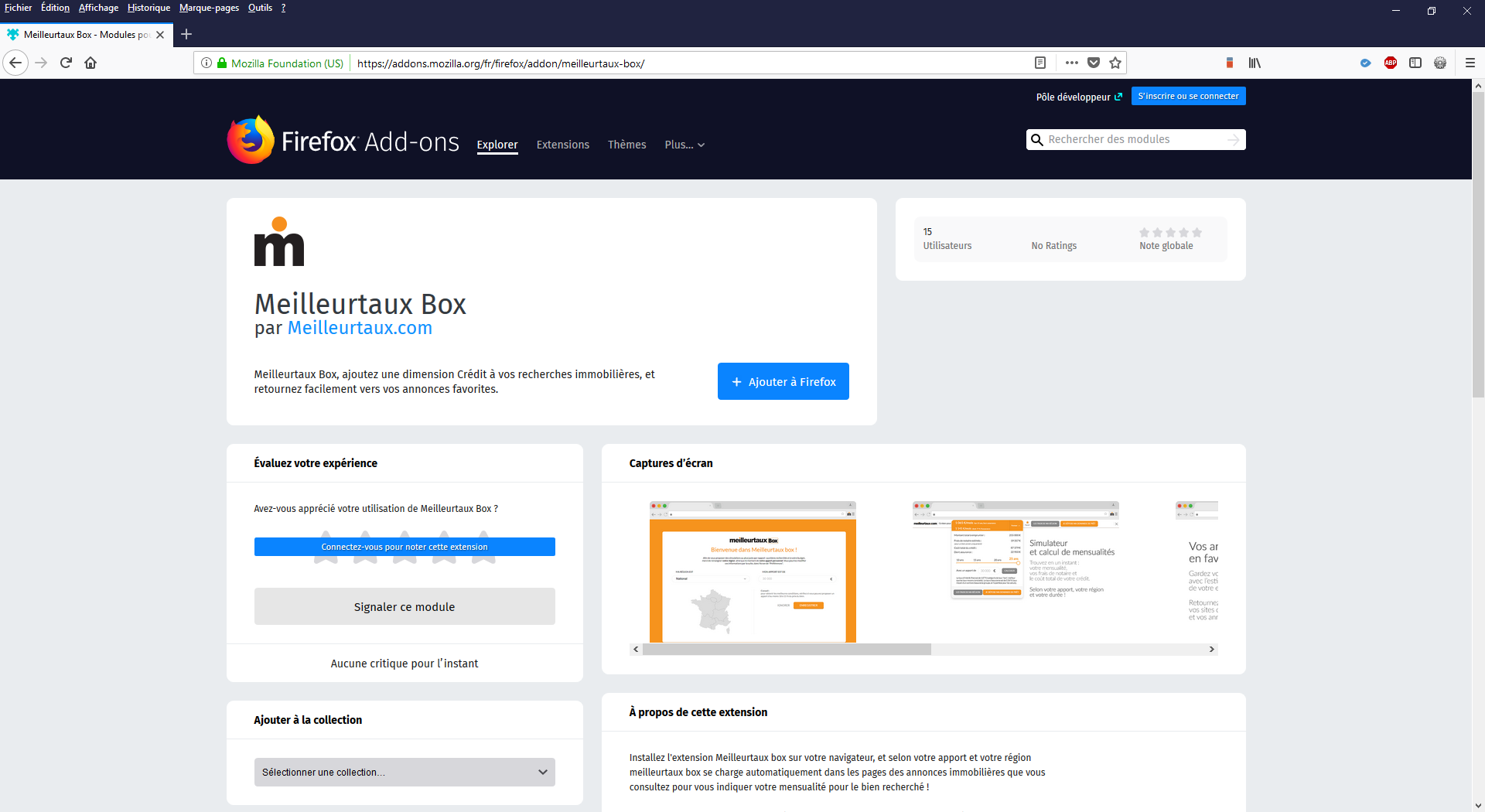Click Aucune critique pour l'instant text
1485x812 pixels.
pos(405,664)
